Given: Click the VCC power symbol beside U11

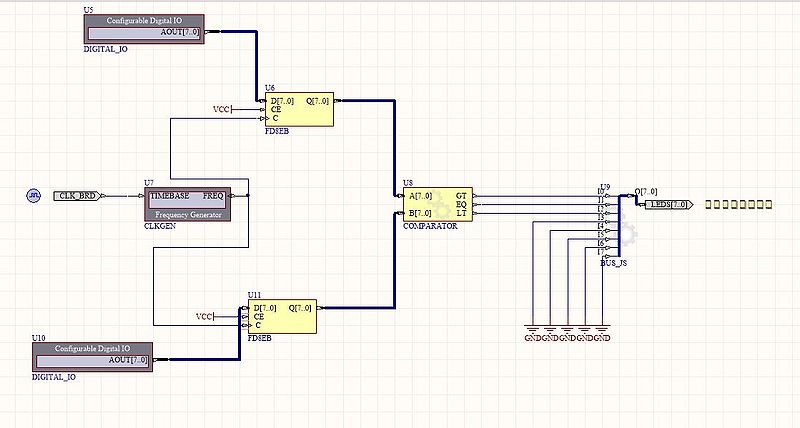Looking at the screenshot, I should [206, 317].
